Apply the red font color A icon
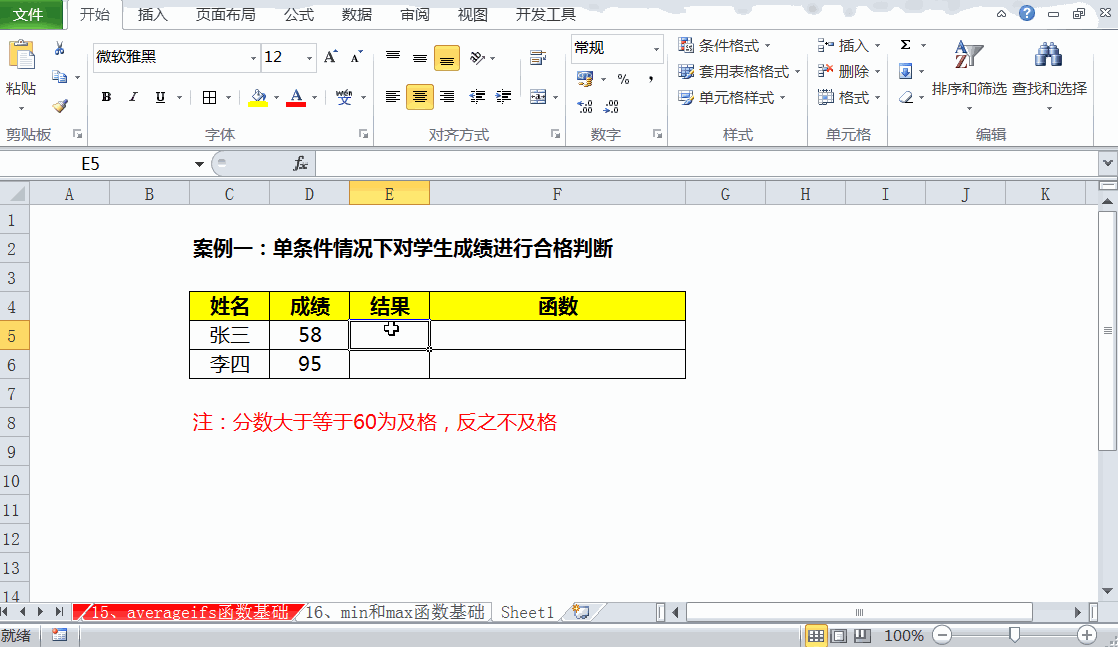This screenshot has width=1118, height=647. [296, 98]
